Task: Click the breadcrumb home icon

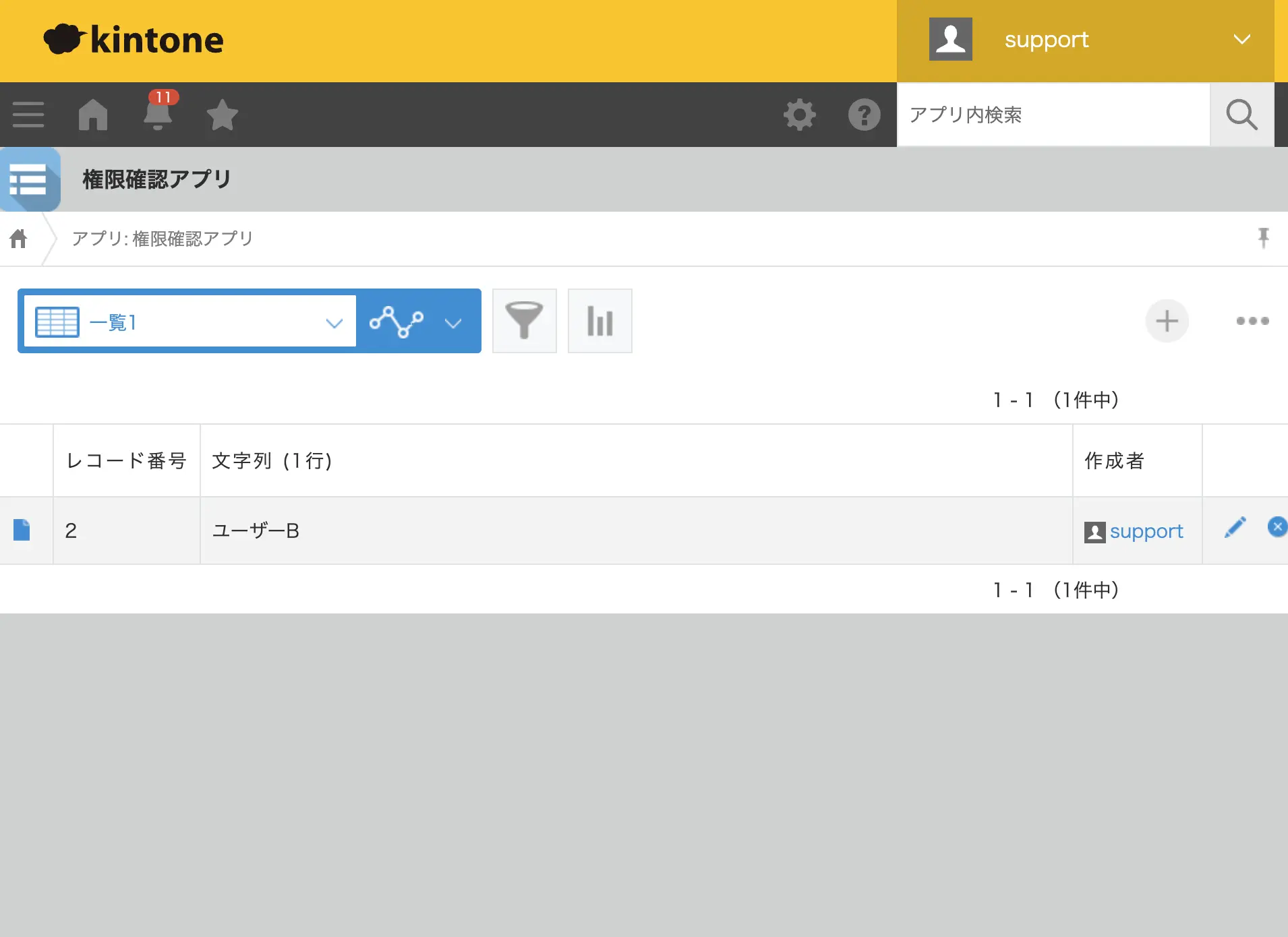Action: click(x=19, y=238)
